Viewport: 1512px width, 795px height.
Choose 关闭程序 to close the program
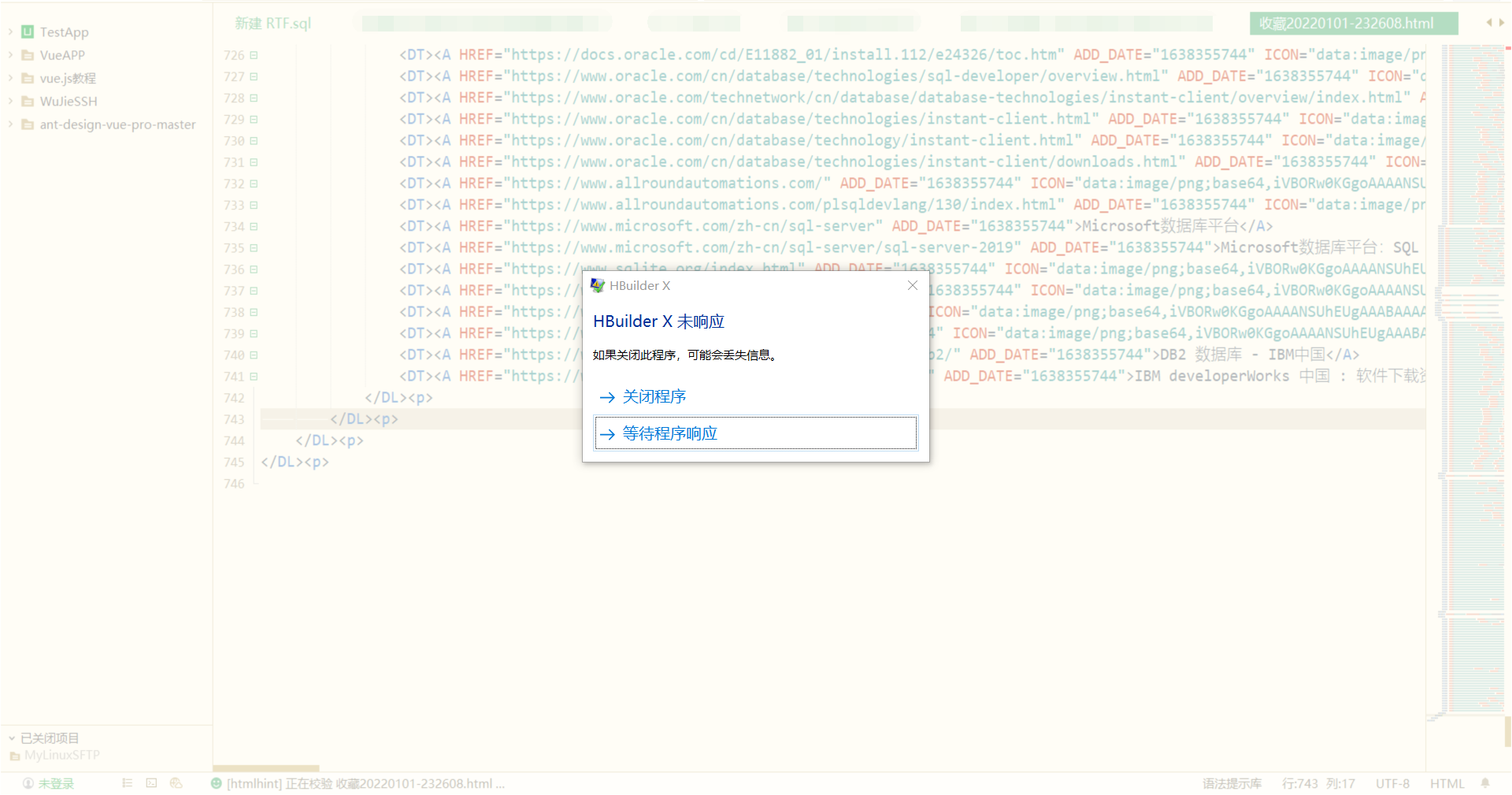[654, 397]
